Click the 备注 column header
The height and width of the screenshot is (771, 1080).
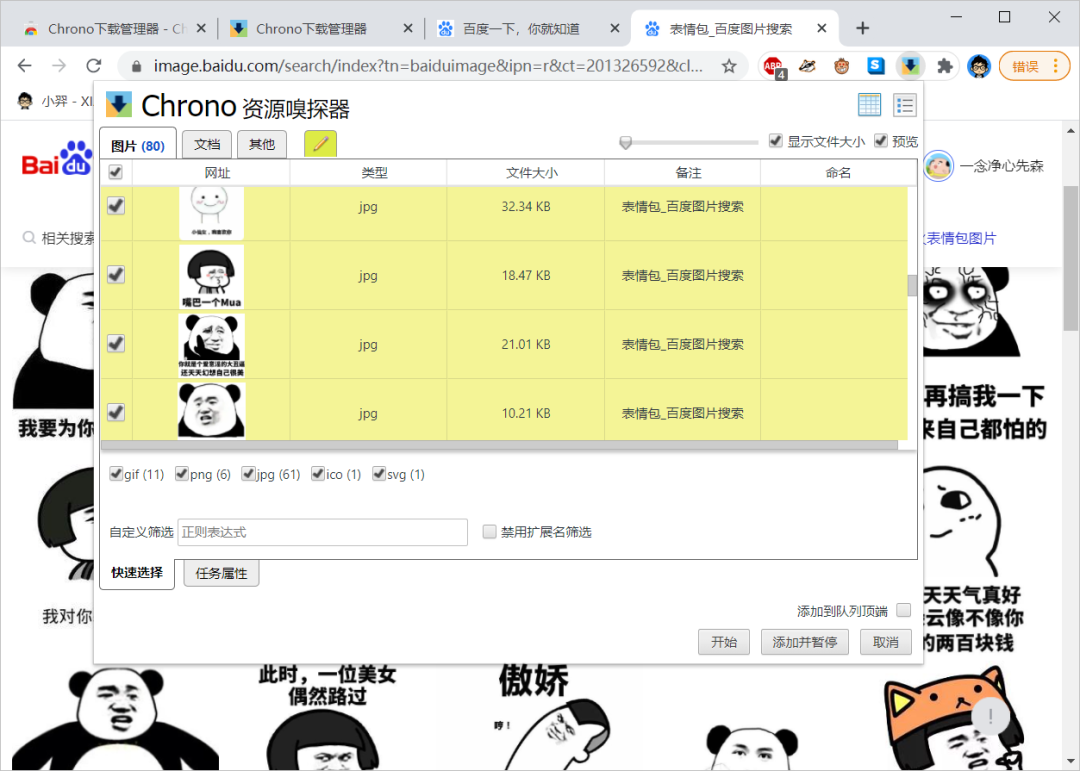point(683,172)
